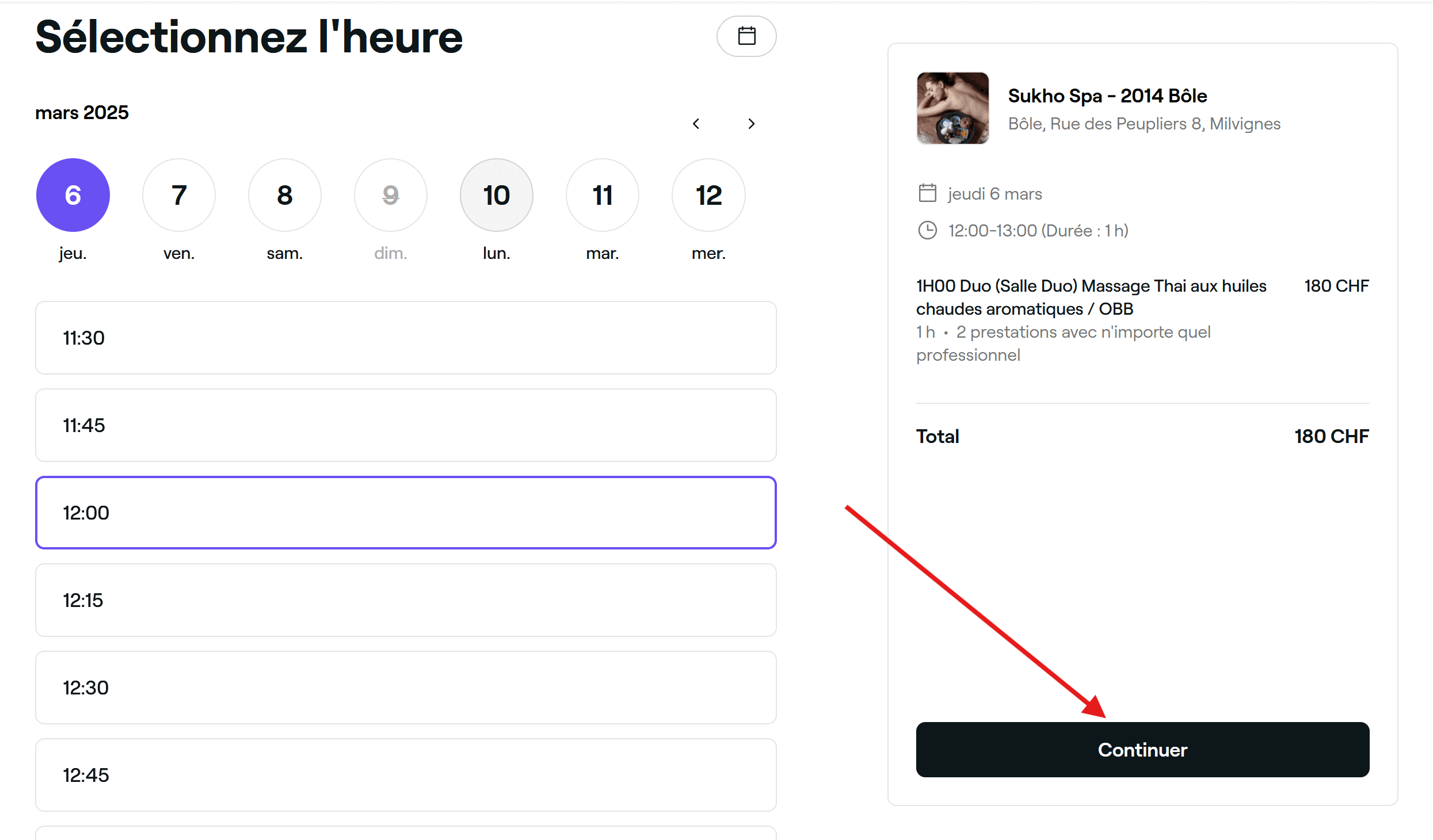Select Friday 7 date circle
1433x840 pixels.
tap(179, 195)
